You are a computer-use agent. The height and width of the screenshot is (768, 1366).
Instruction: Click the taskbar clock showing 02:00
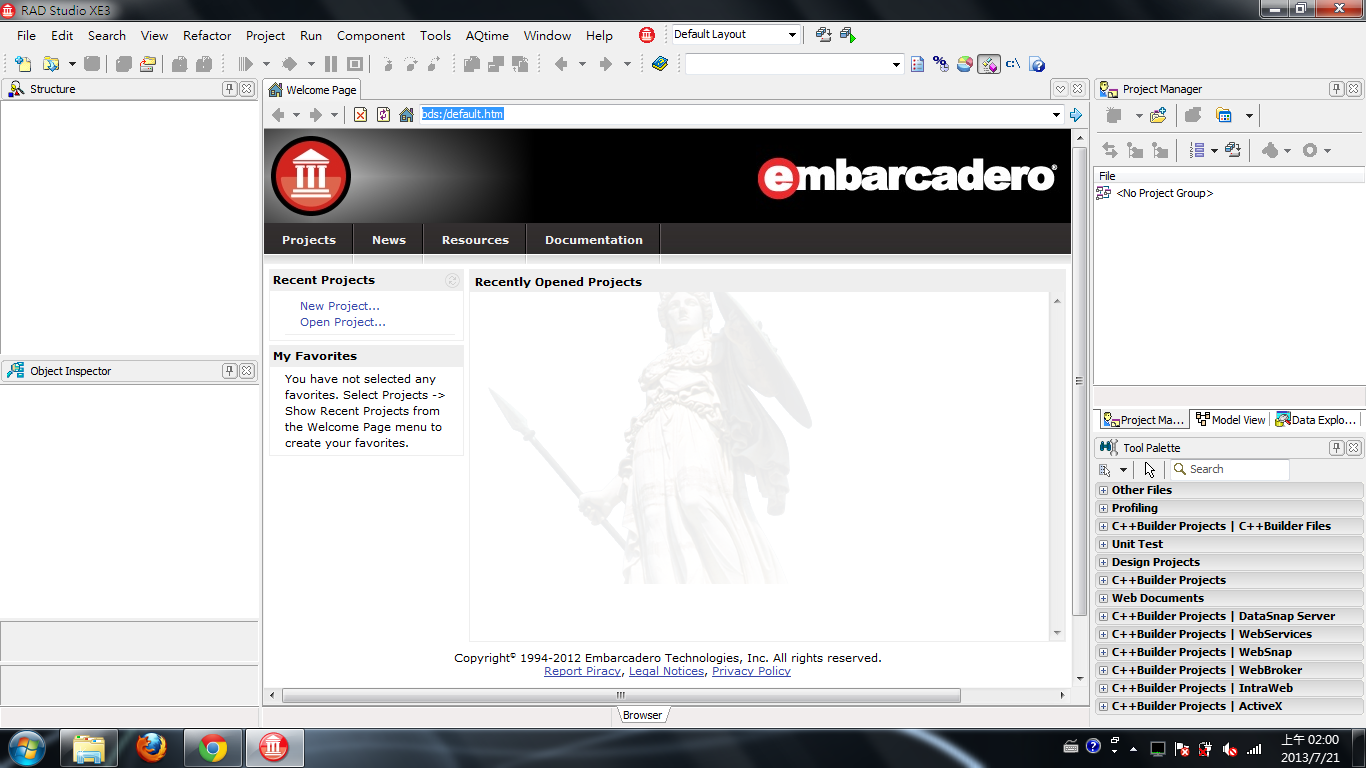pos(1310,748)
